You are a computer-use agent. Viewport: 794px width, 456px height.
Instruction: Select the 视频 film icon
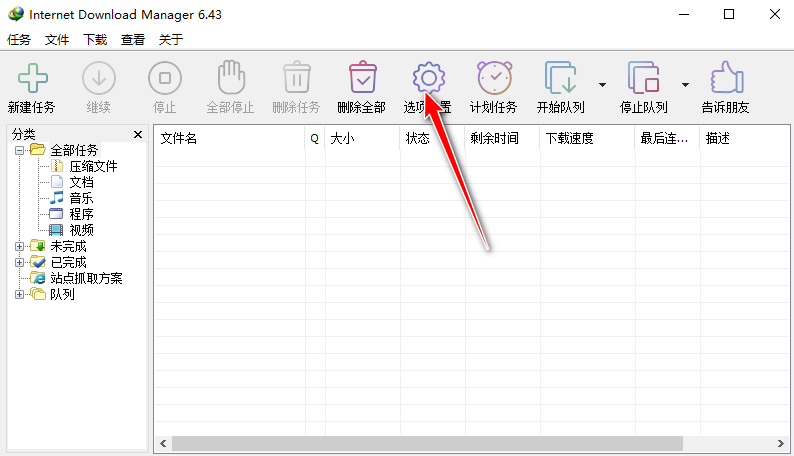(x=56, y=230)
